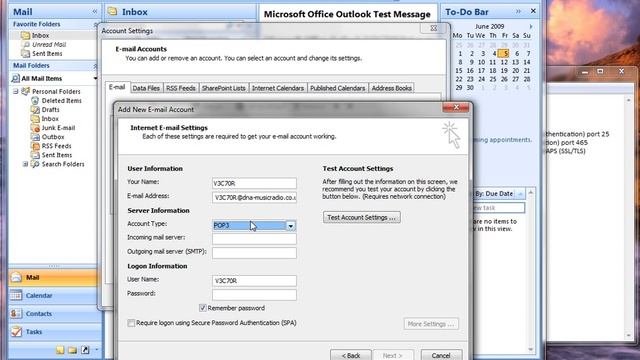
Task: Open the Inbox favorite folder icon
Action: pos(26,36)
